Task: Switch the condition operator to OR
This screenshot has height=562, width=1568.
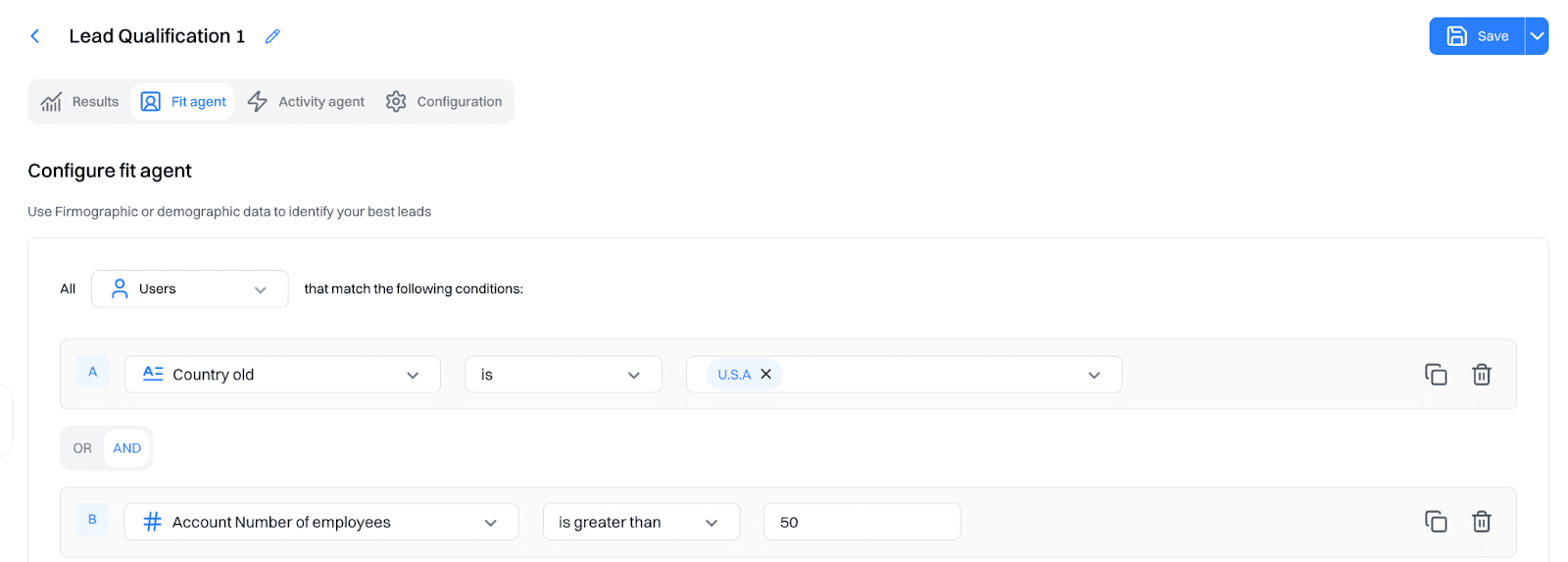Action: pos(82,448)
